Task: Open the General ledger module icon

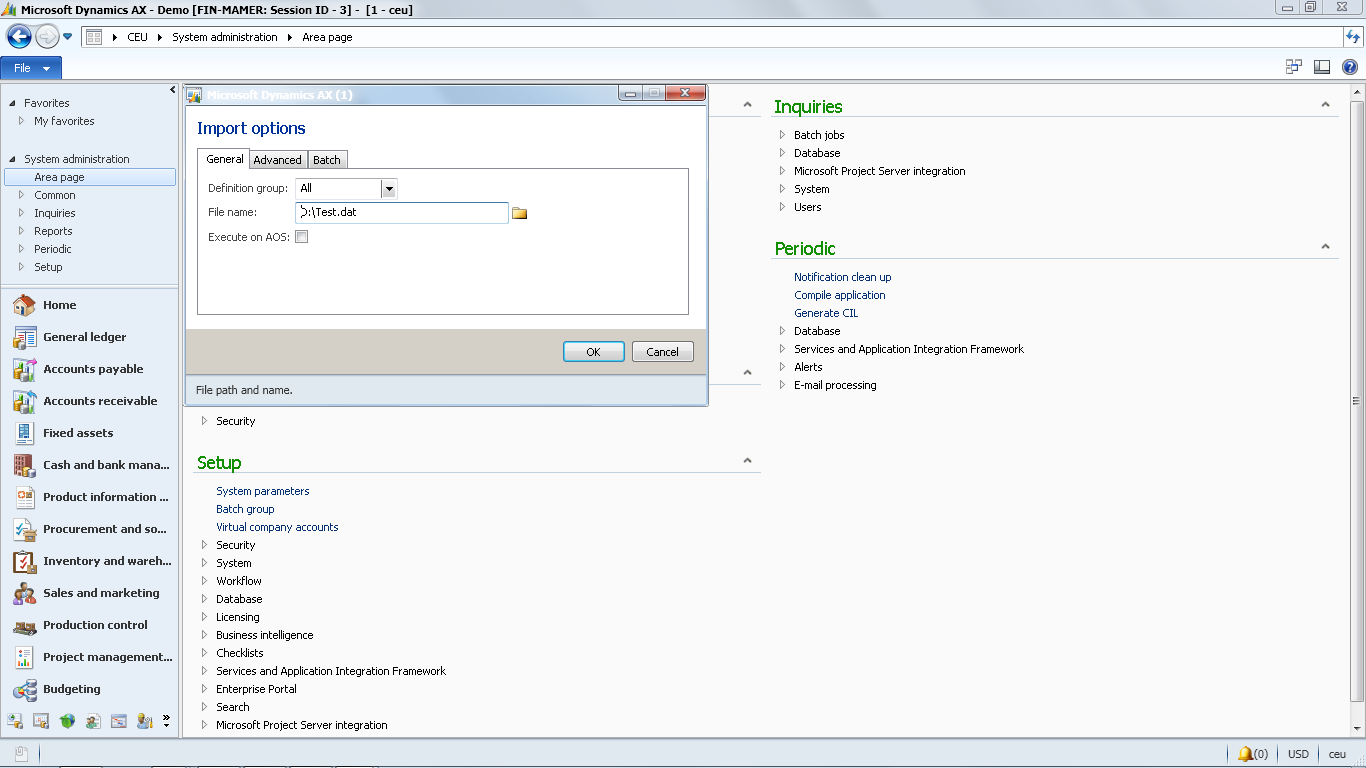Action: pyautogui.click(x=24, y=337)
